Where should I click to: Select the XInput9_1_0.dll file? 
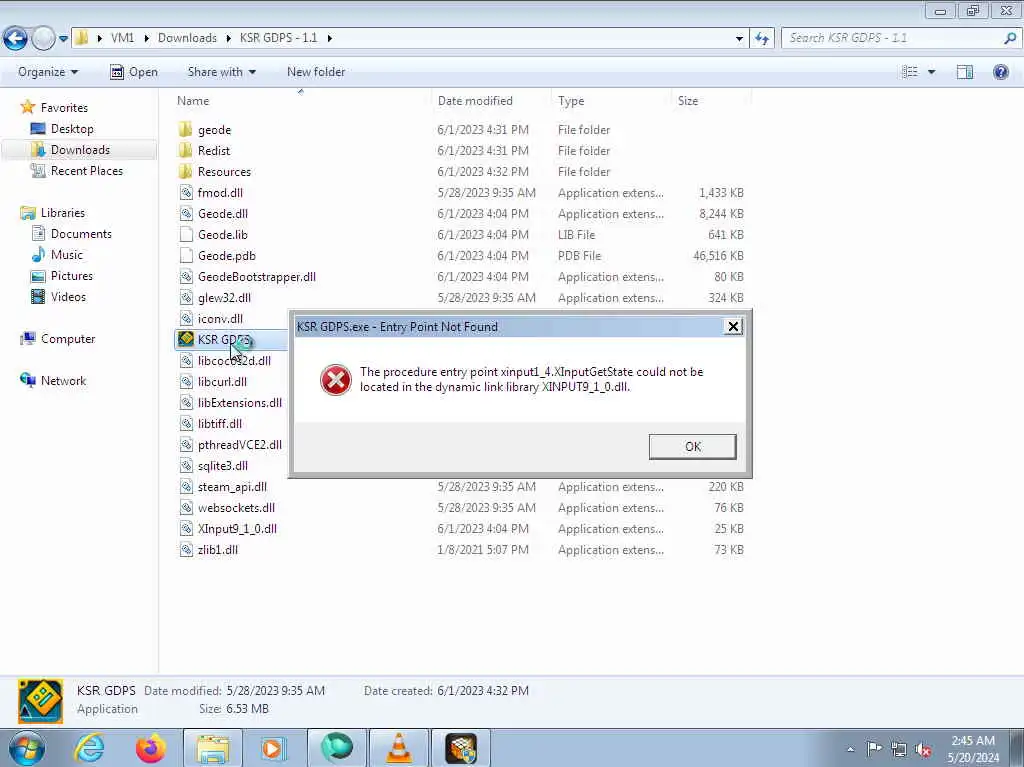pyautogui.click(x=237, y=529)
